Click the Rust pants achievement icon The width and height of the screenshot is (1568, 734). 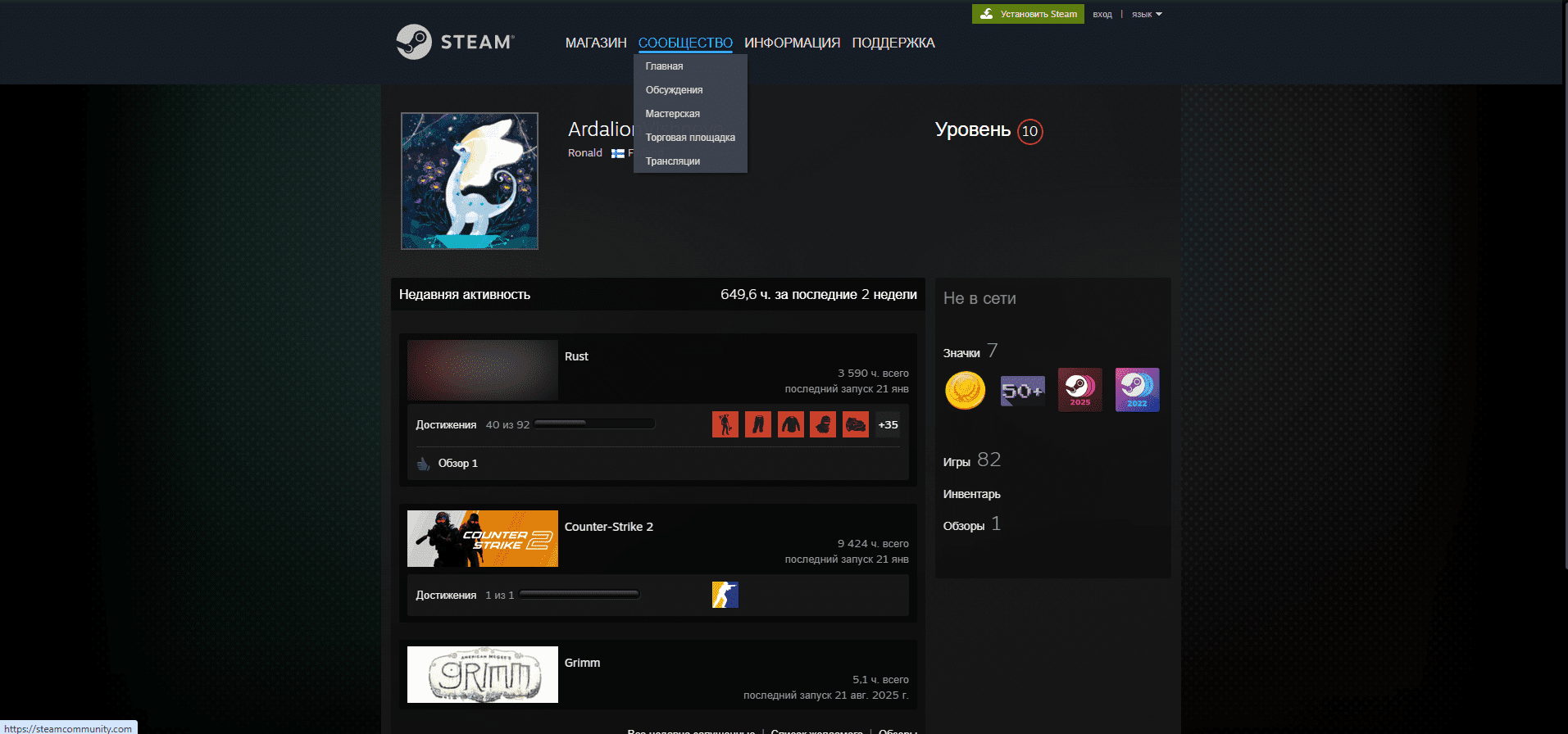[x=758, y=424]
